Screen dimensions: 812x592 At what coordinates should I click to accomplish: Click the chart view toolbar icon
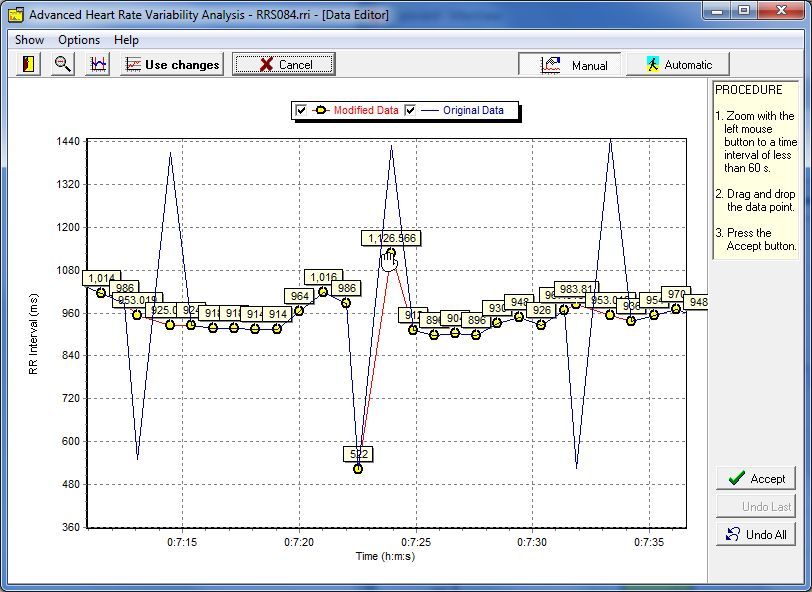coord(97,64)
